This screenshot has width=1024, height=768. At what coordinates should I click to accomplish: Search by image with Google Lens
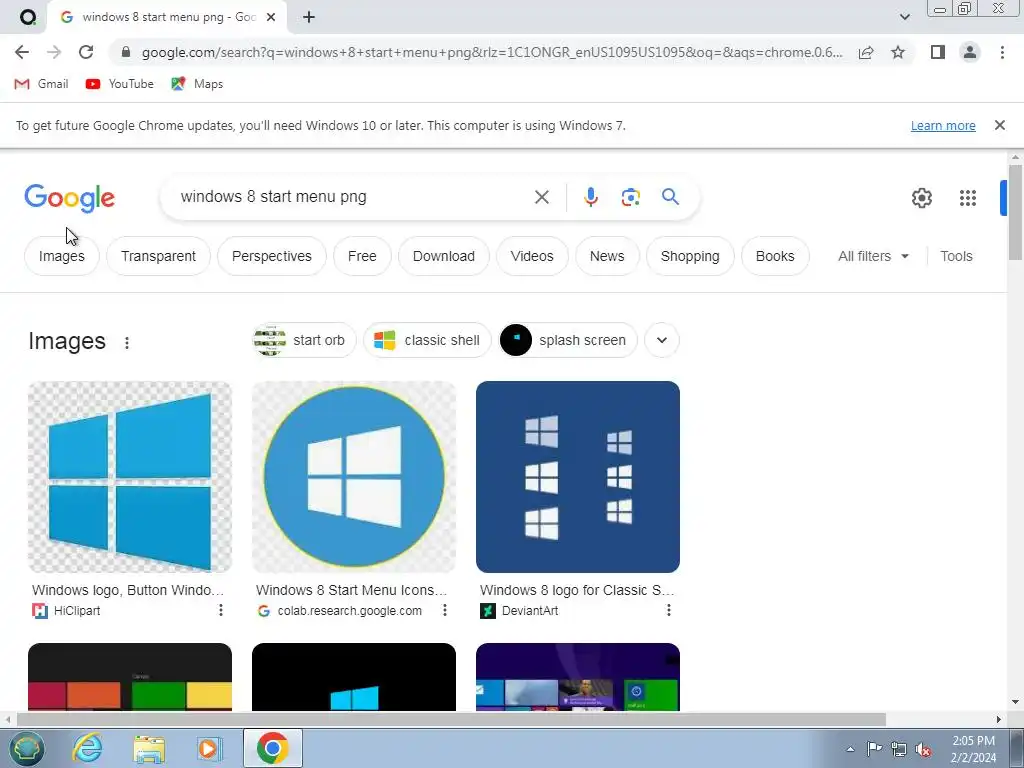click(630, 197)
